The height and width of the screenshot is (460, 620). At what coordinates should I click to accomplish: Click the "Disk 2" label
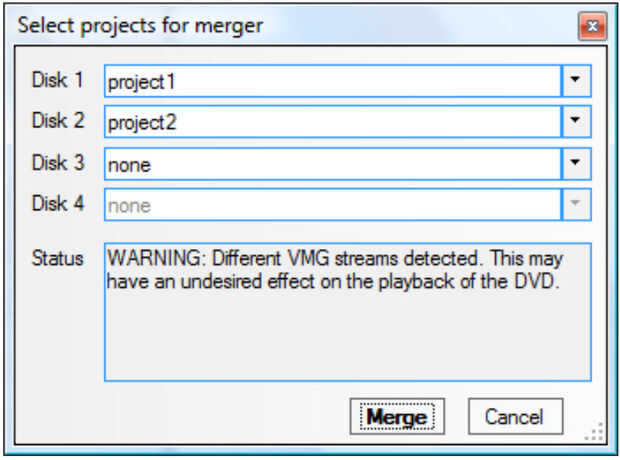point(58,120)
